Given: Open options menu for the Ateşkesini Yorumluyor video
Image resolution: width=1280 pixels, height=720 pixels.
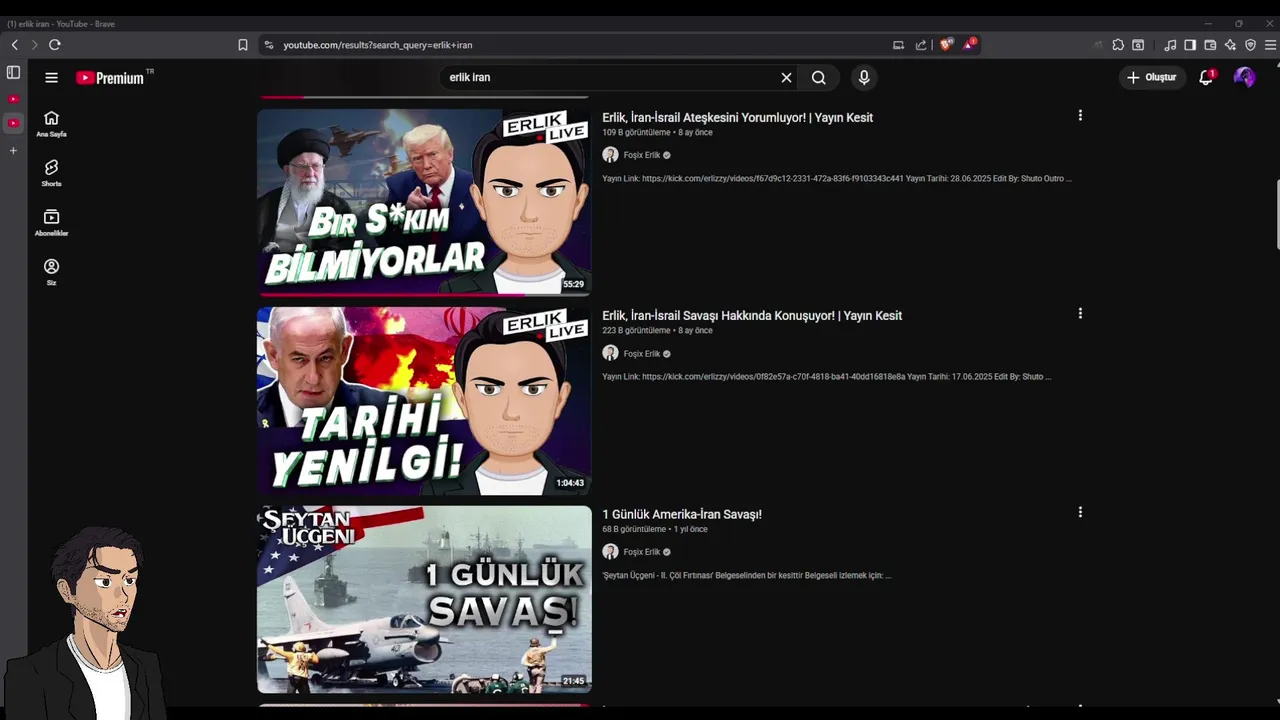Looking at the screenshot, I should [x=1080, y=116].
